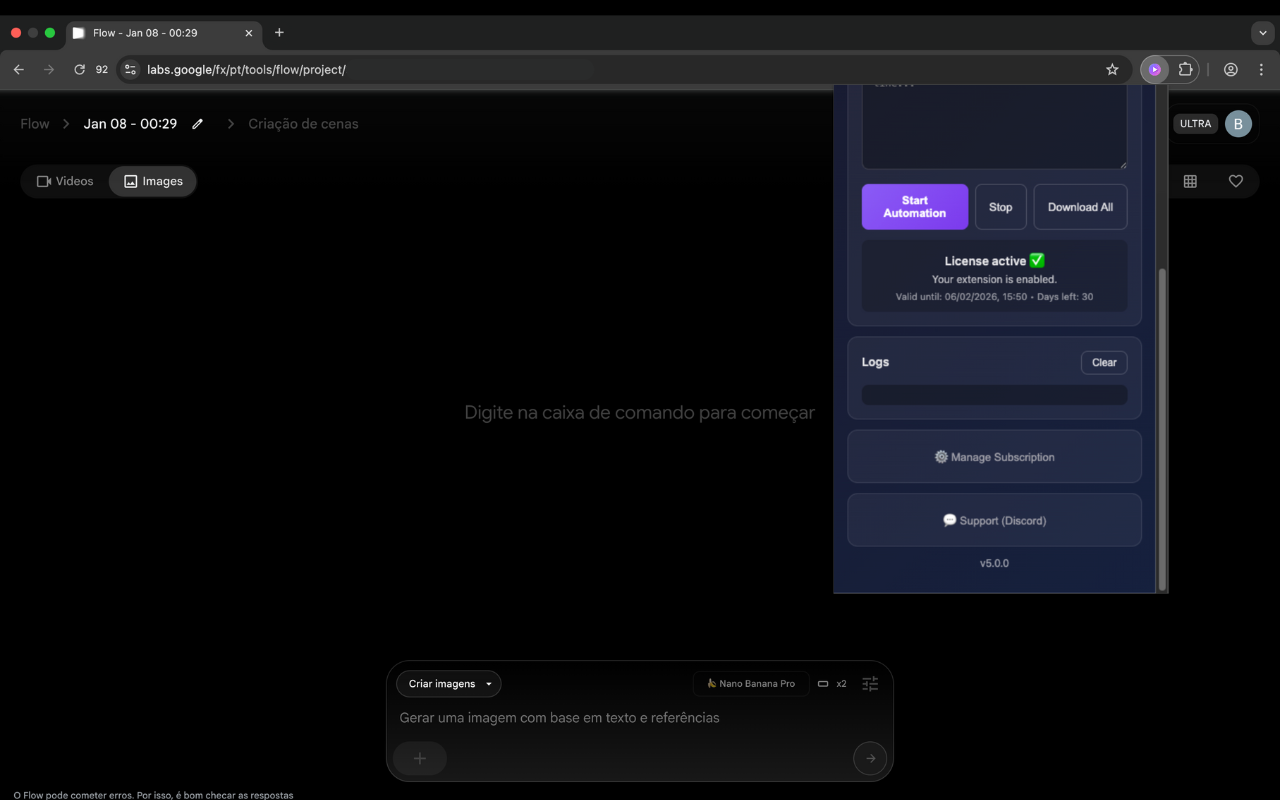Click the arrow send button in prompt box
The width and height of the screenshot is (1280, 800).
pyautogui.click(x=870, y=758)
